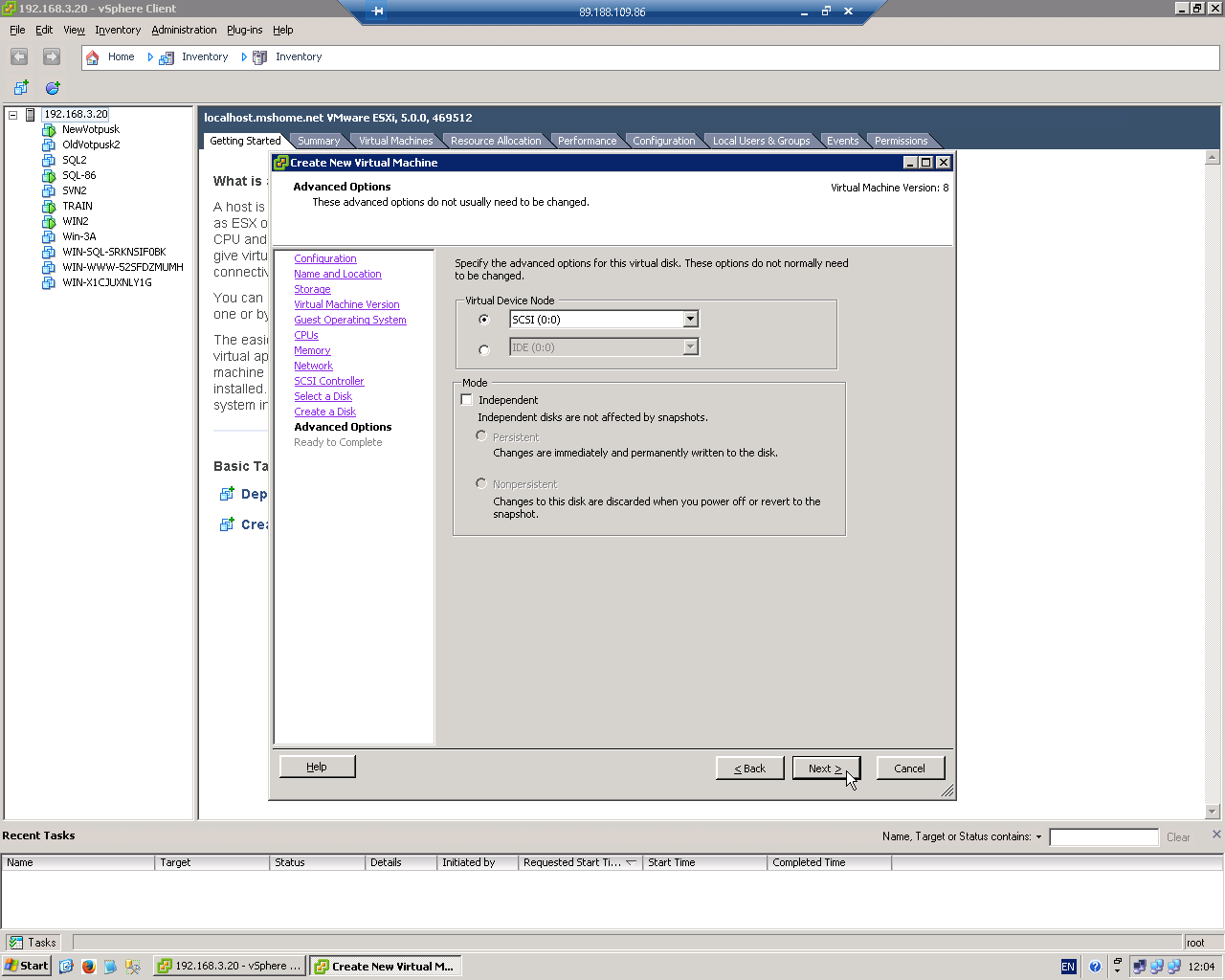
Task: Open the SCSI (0:0) dropdown list
Action: point(691,320)
